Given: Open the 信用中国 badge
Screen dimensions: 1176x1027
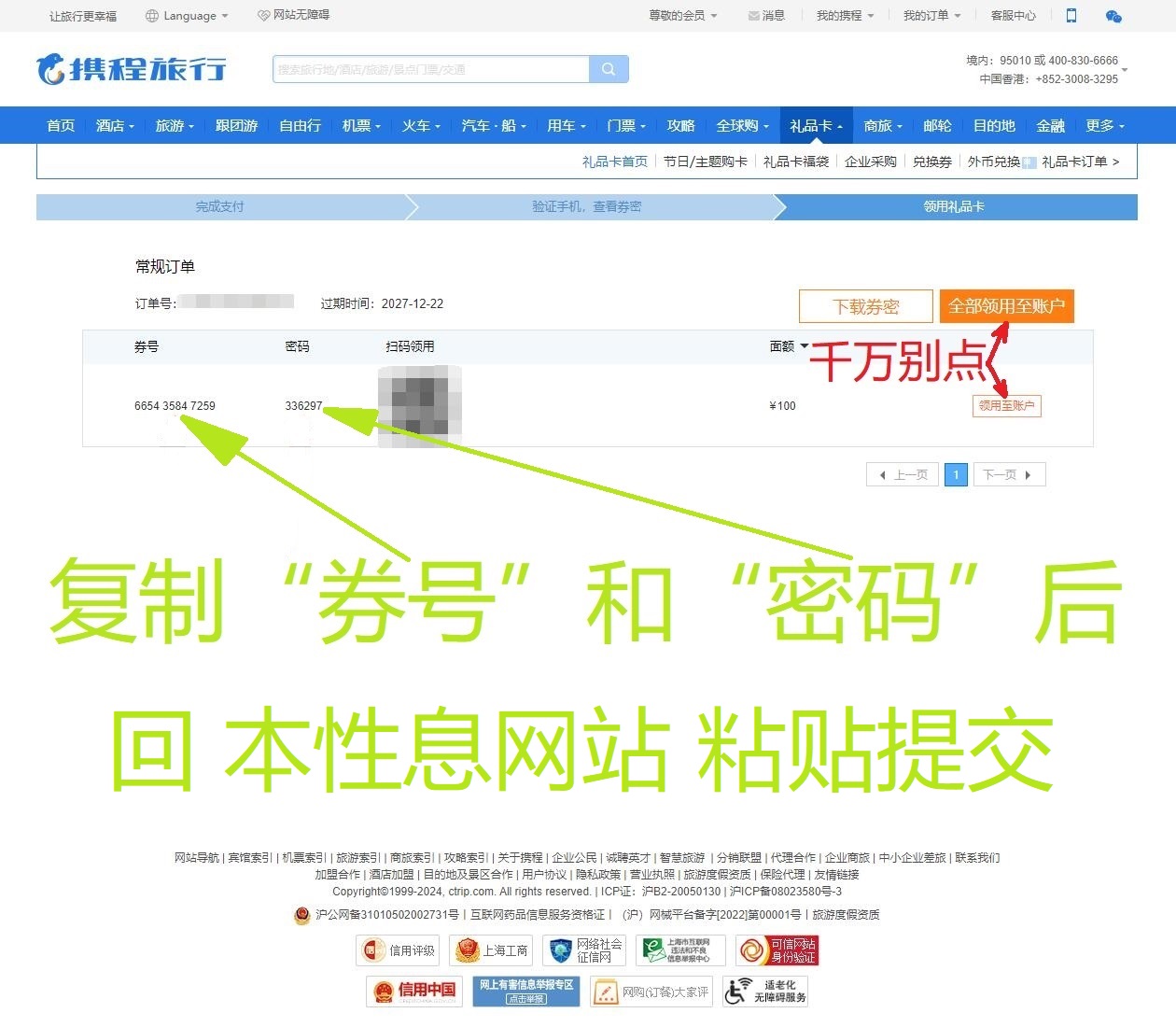Looking at the screenshot, I should pos(414,991).
